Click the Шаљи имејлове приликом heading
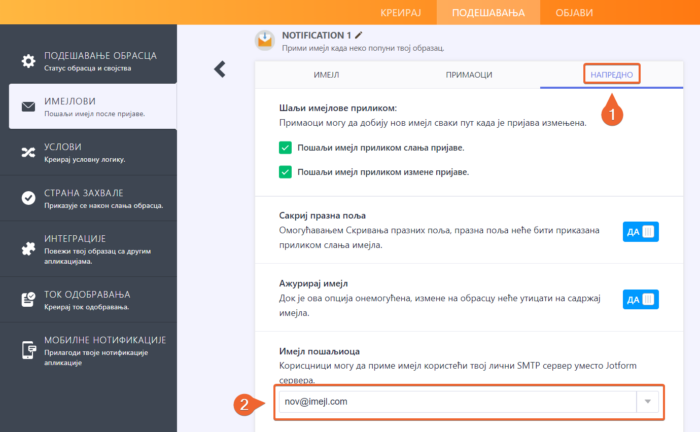This screenshot has width=700, height=432. [338, 108]
